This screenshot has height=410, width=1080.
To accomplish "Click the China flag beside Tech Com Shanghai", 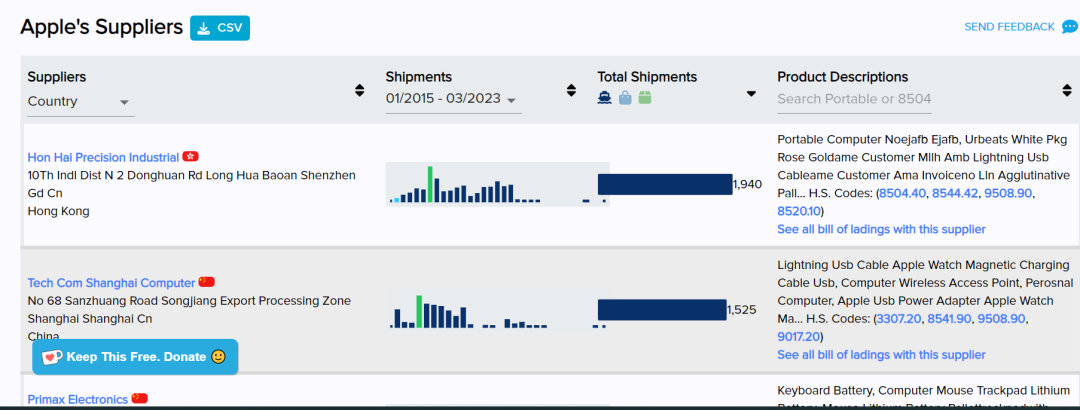I will pos(207,282).
